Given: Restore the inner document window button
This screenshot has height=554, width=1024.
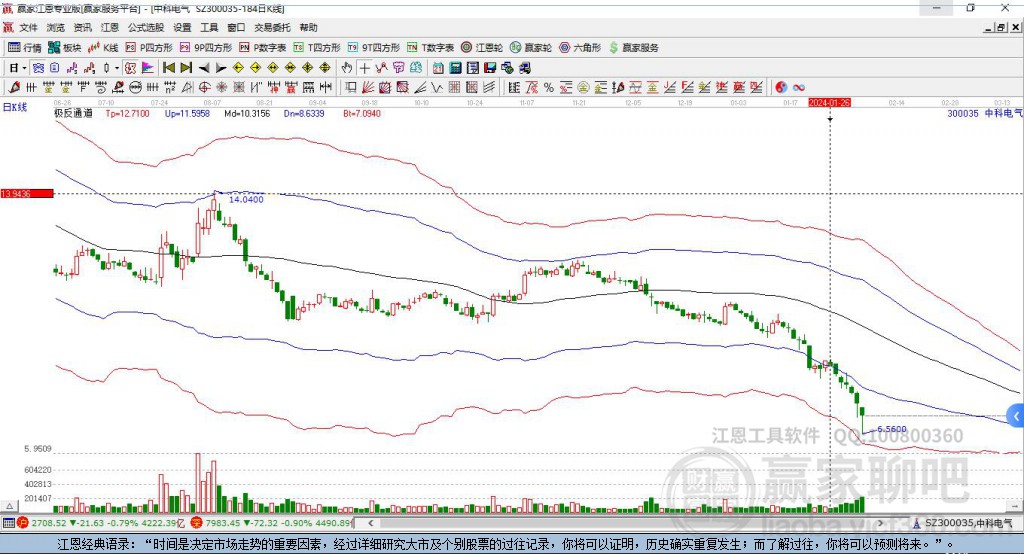Looking at the screenshot, I should (x=1001, y=27).
